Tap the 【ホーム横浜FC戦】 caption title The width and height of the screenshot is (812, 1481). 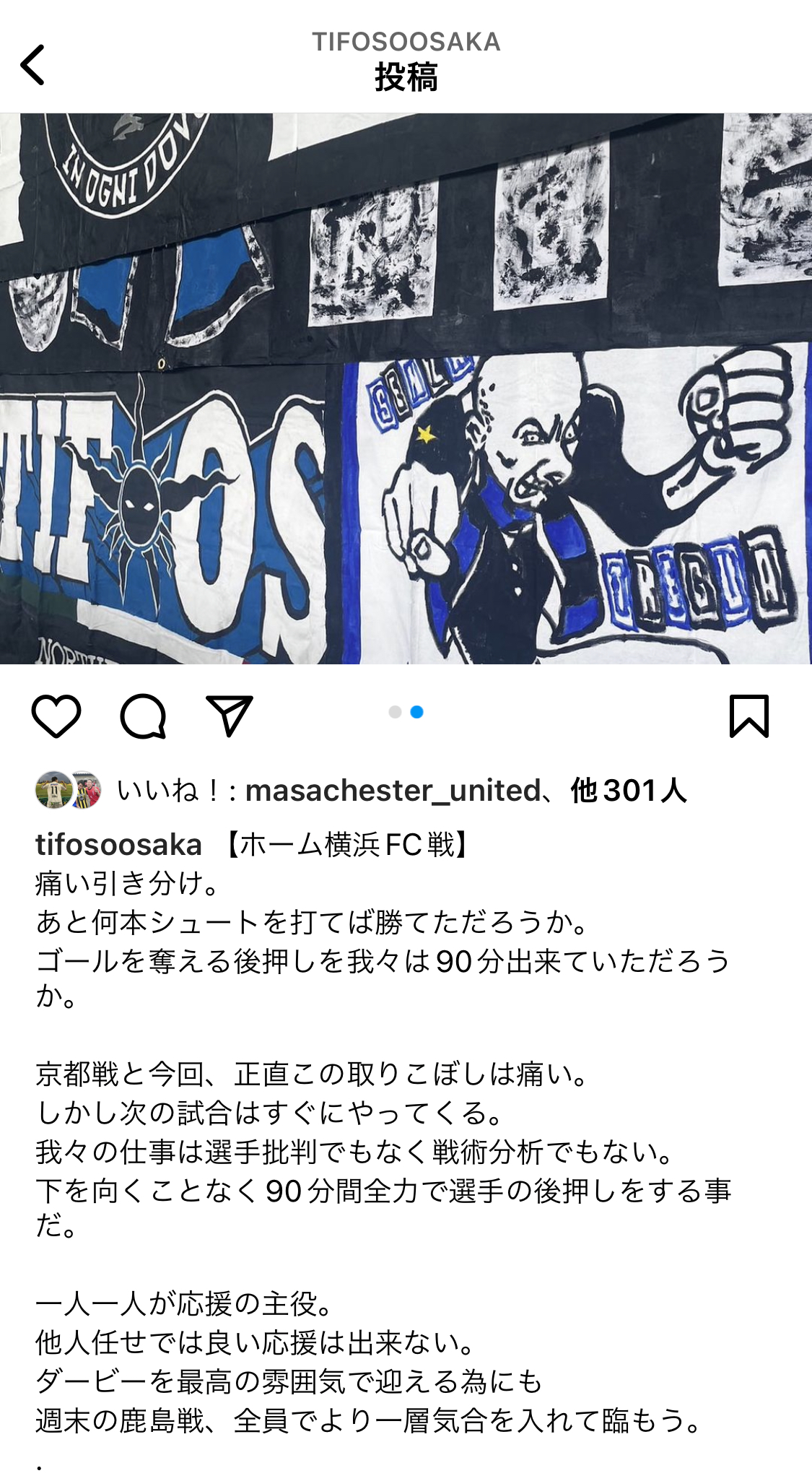click(x=348, y=844)
